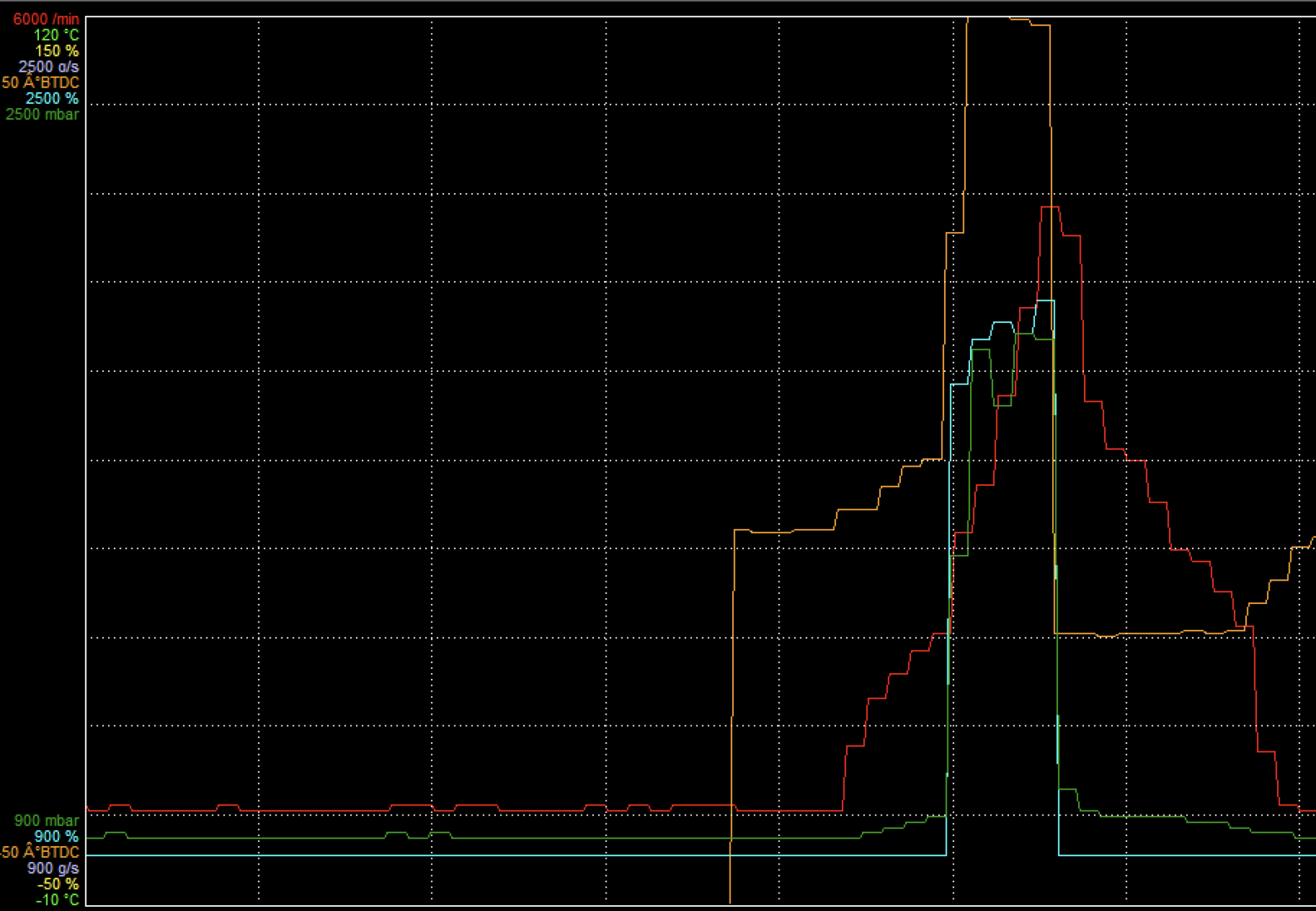Select the blue 2500 g/s axis label
Viewport: 1316px width, 911px height.
click(49, 67)
